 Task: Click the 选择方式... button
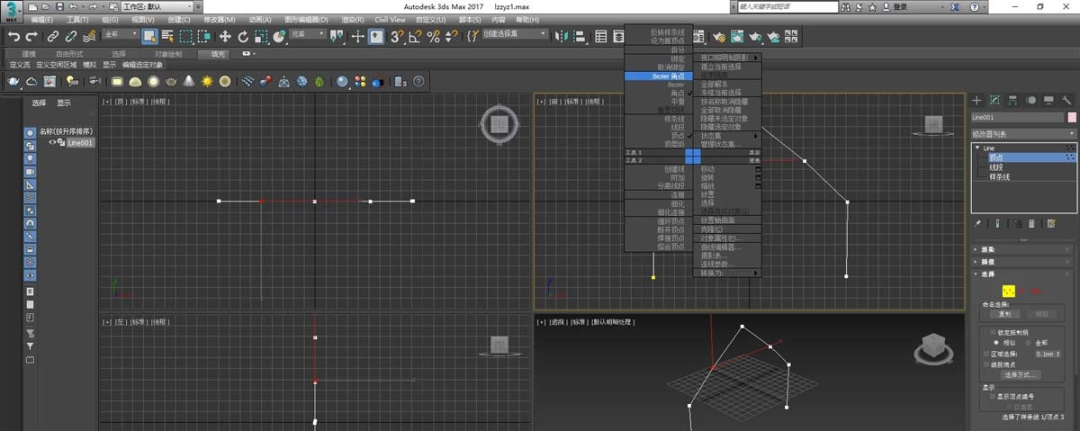(x=1021, y=375)
